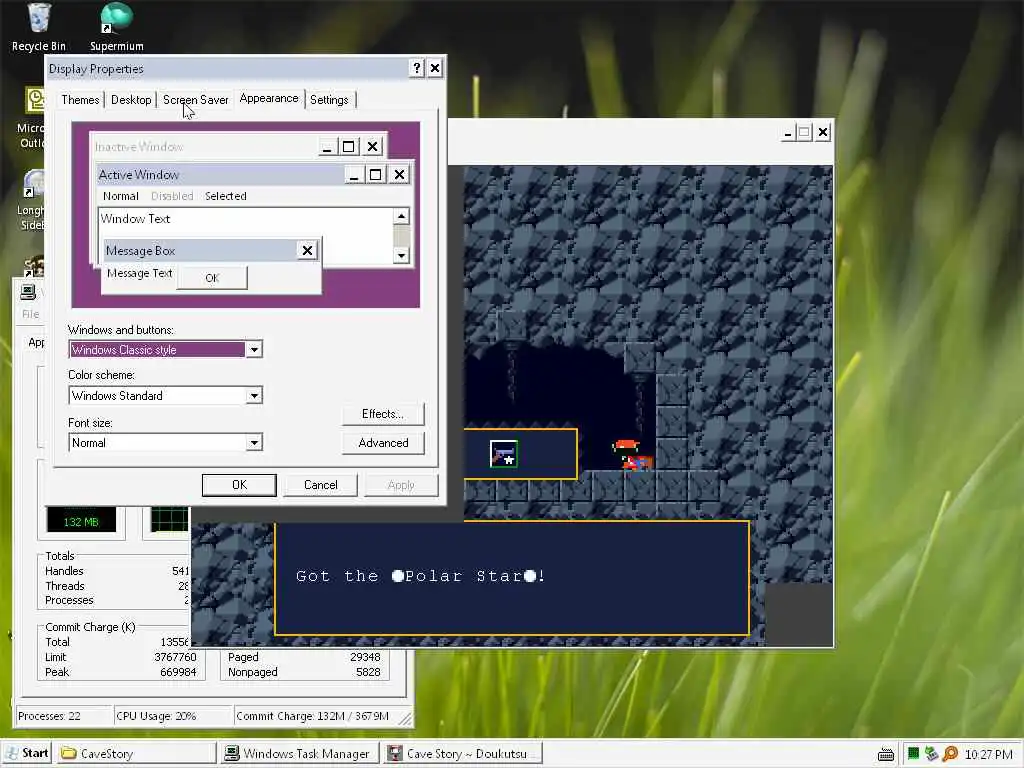
Task: Open the Themes tab
Action: pyautogui.click(x=80, y=100)
